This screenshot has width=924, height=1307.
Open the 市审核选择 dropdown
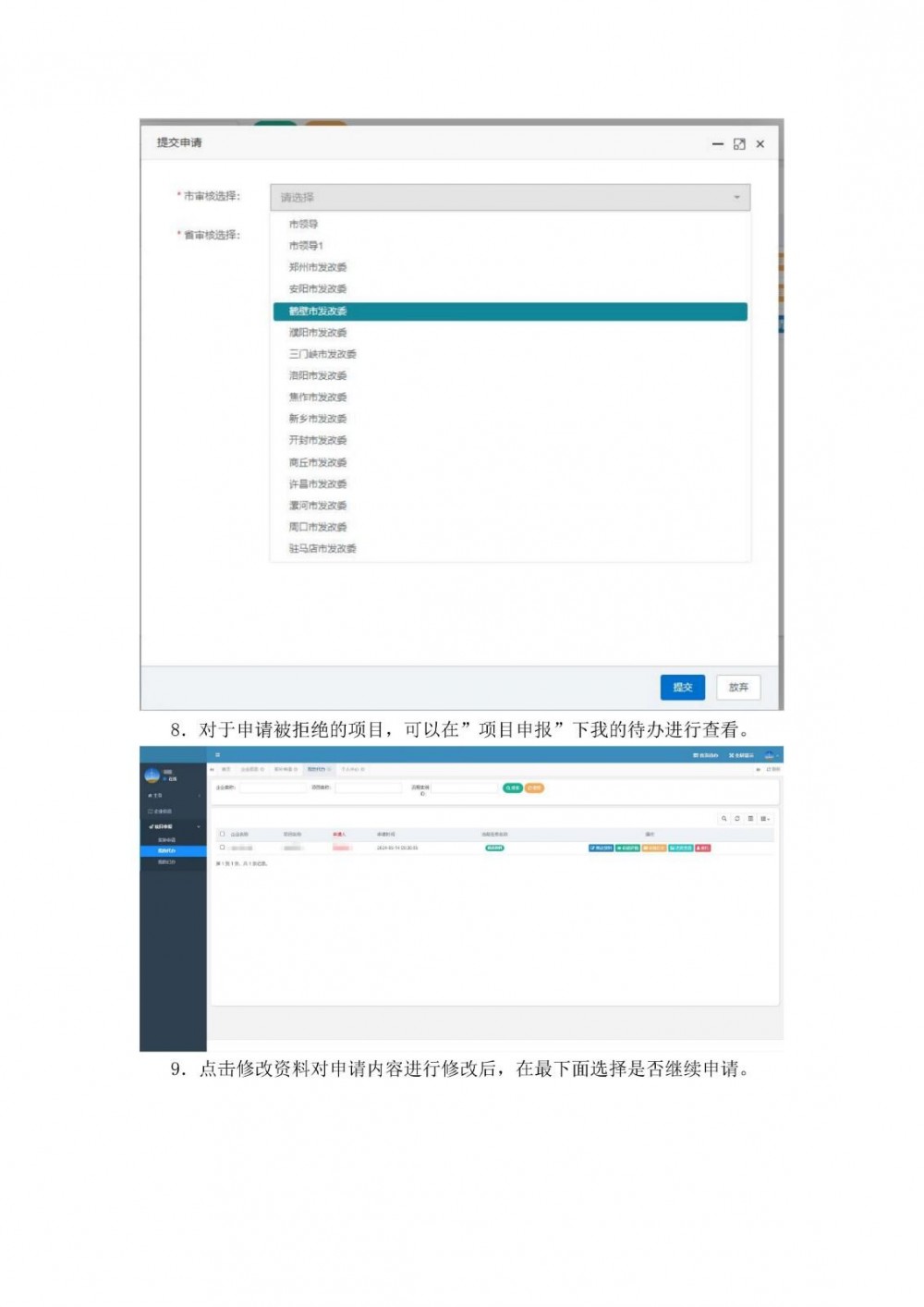pos(509,197)
